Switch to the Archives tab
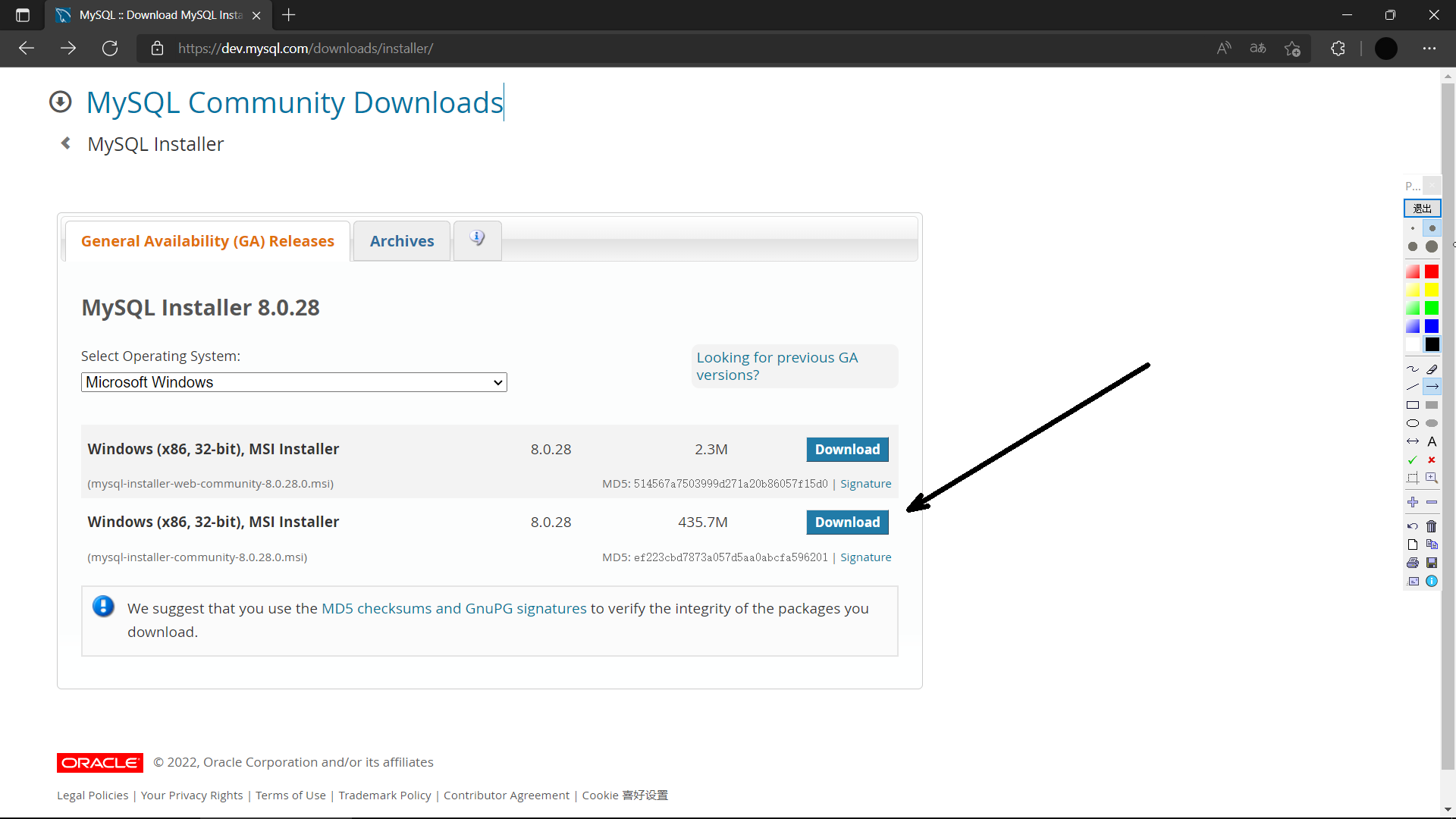 (401, 240)
